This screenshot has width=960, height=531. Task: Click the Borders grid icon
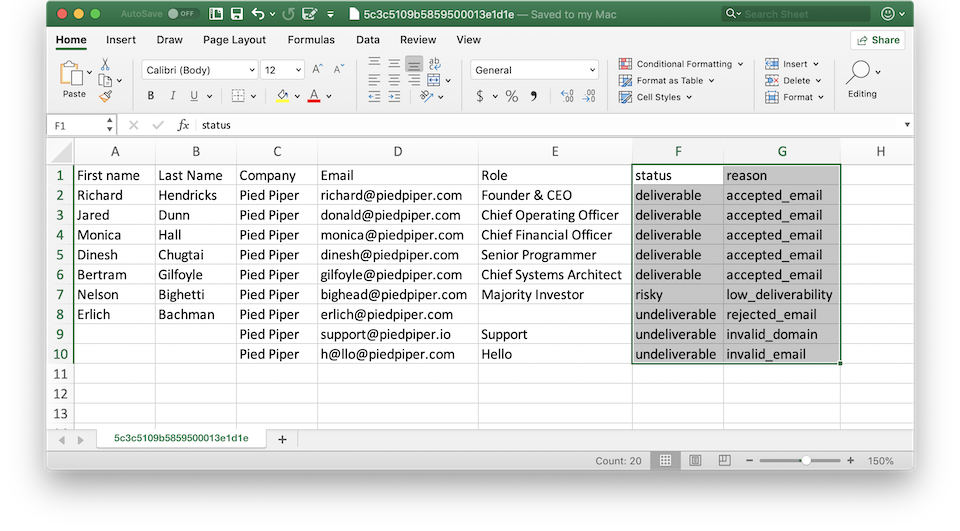238,96
